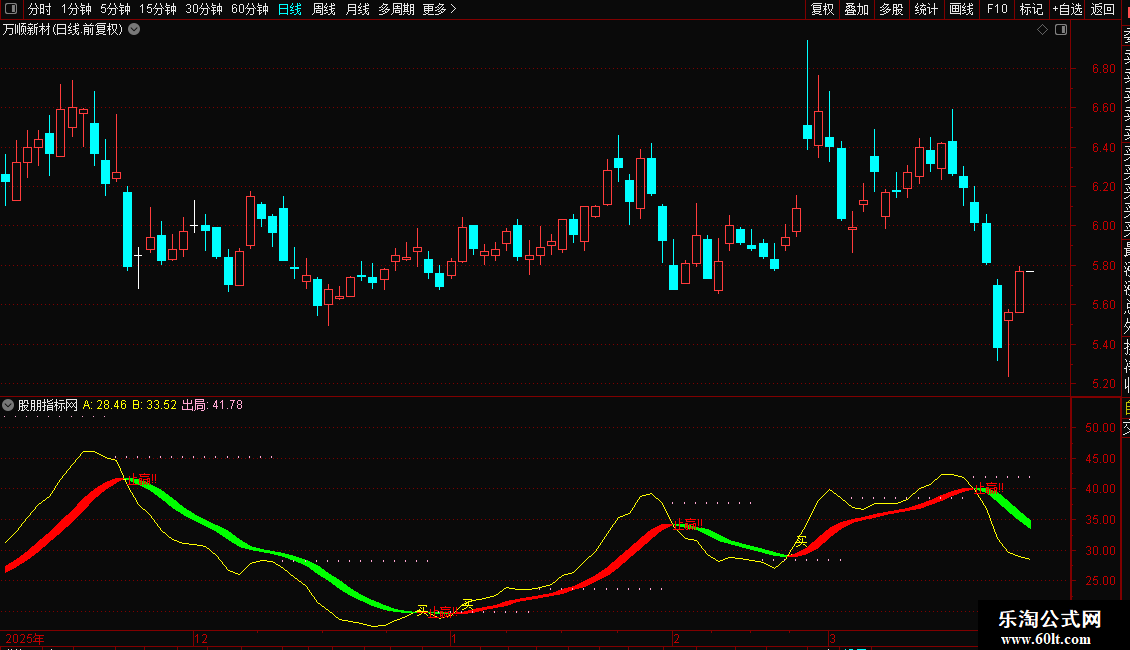Click the 返回 back button
The height and width of the screenshot is (650, 1130).
(1103, 9)
